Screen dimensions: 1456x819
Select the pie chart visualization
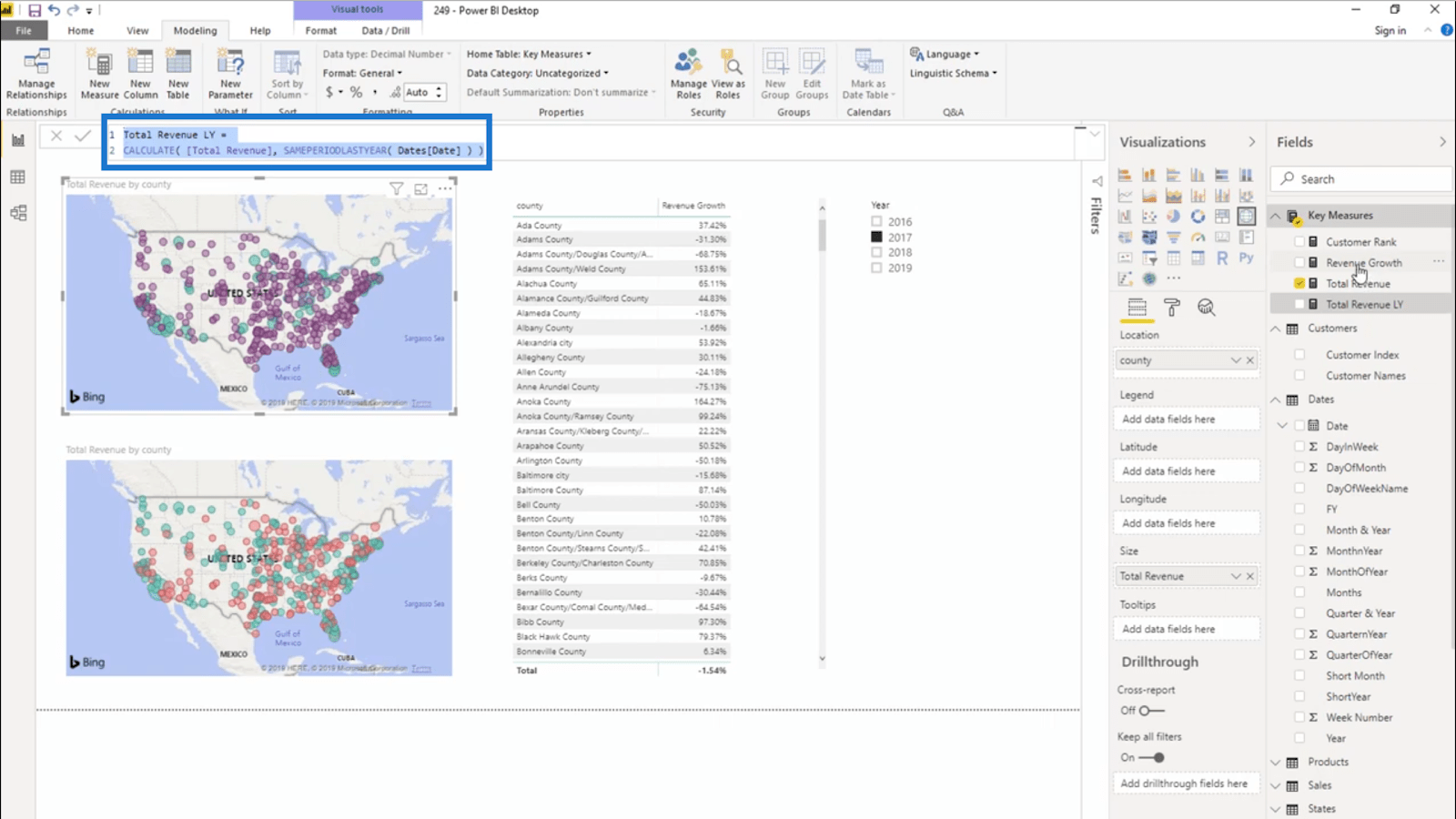click(x=1174, y=216)
